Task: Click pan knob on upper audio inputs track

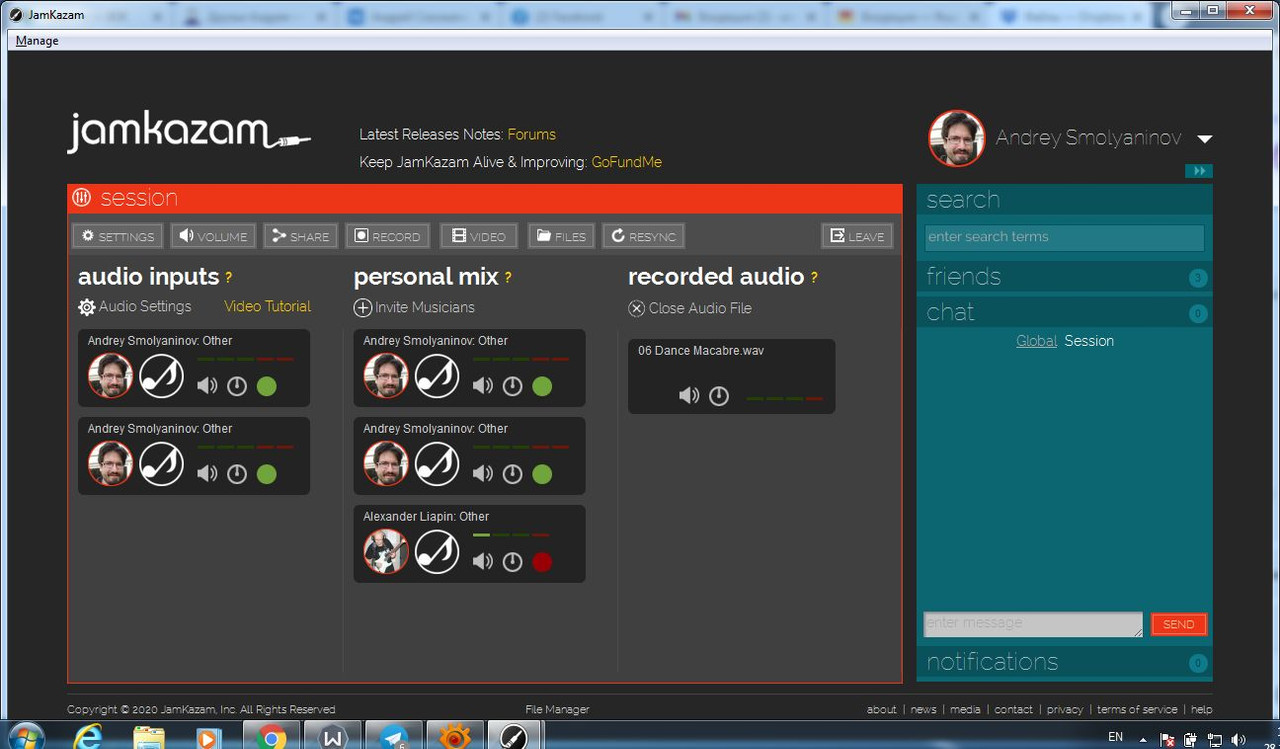Action: tap(237, 386)
